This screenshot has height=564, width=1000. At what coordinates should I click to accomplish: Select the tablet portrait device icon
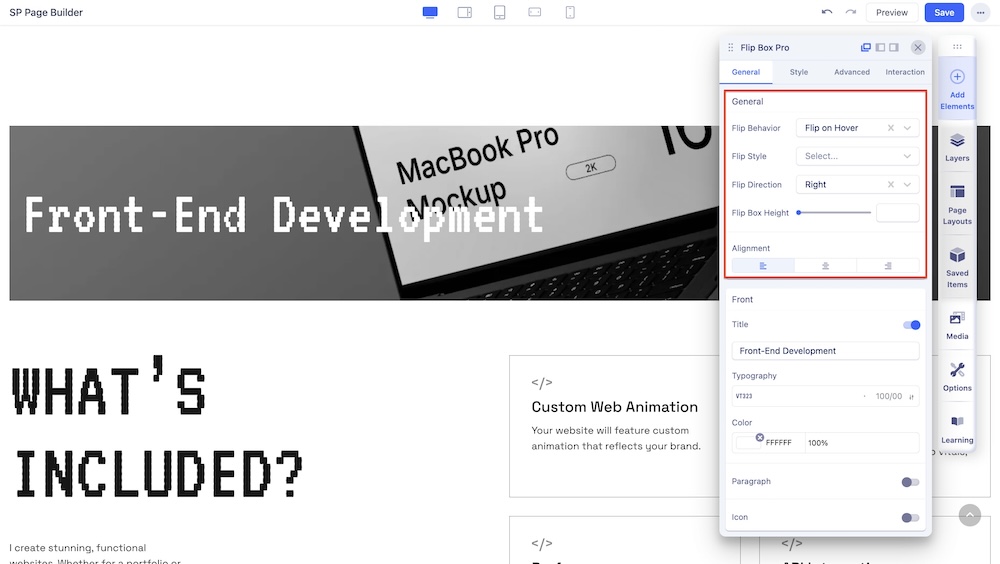(x=499, y=12)
